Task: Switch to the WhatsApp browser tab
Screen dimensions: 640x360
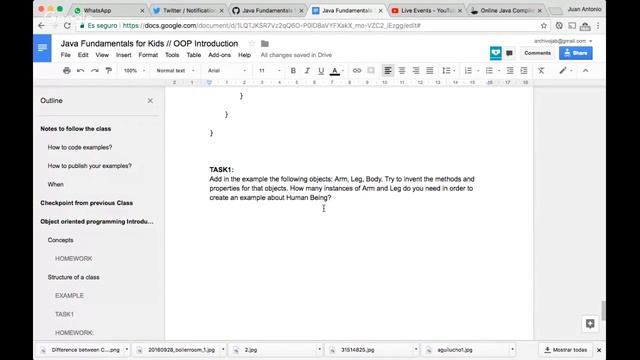Action: (x=109, y=11)
